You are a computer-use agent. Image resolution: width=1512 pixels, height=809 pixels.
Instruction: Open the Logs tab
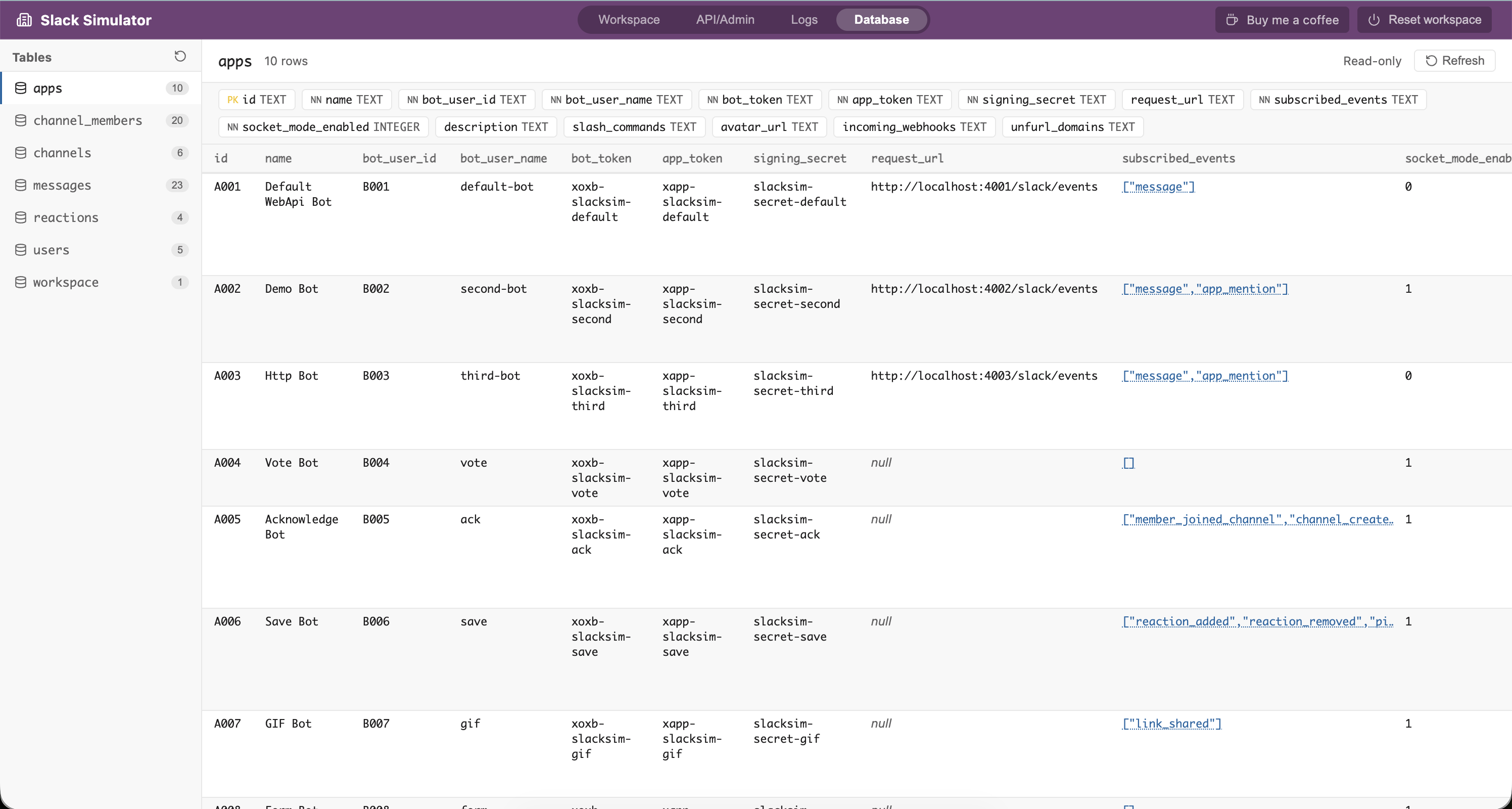[804, 19]
